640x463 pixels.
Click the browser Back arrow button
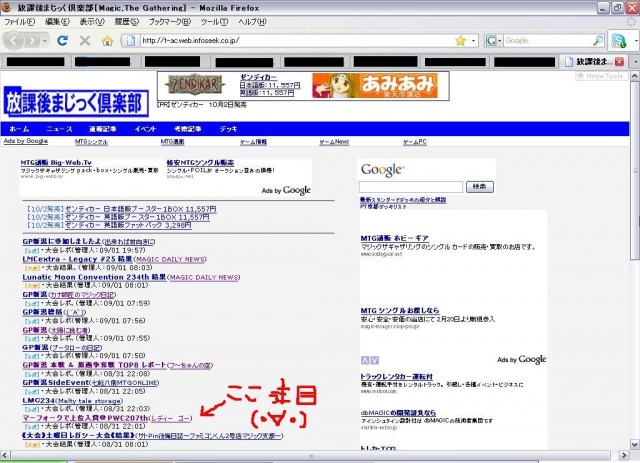pos(13,40)
